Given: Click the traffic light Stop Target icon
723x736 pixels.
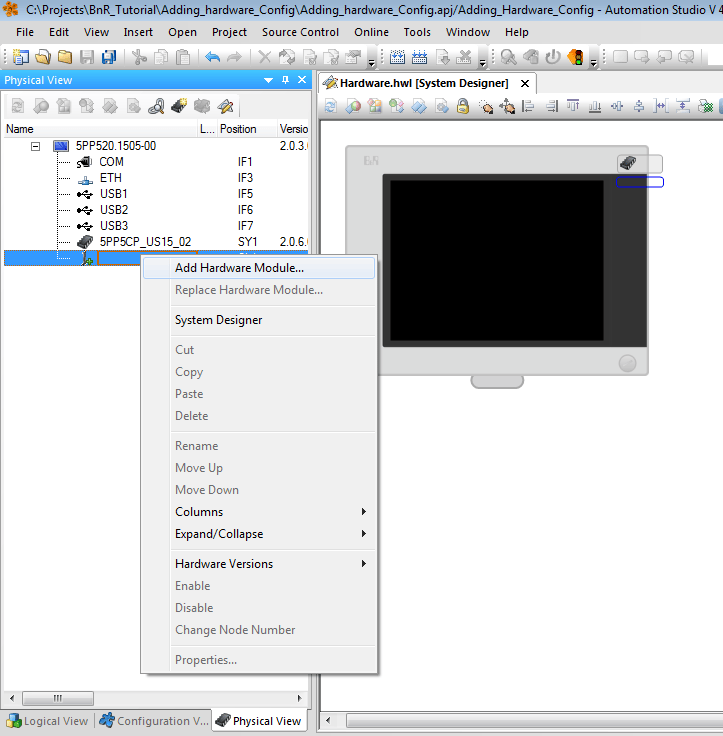Looking at the screenshot, I should tap(575, 57).
